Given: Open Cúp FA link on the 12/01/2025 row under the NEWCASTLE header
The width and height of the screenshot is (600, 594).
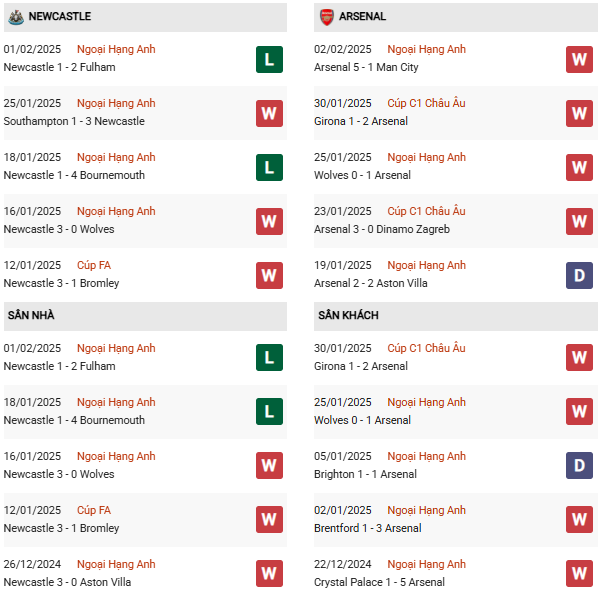Looking at the screenshot, I should pyautogui.click(x=94, y=266).
